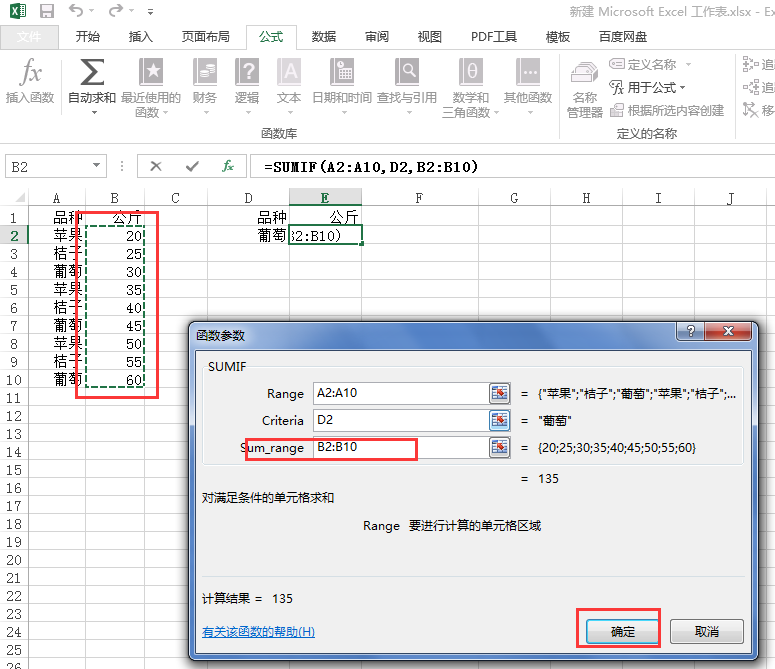Open the More Functions icon
This screenshot has width=775, height=669.
[528, 72]
